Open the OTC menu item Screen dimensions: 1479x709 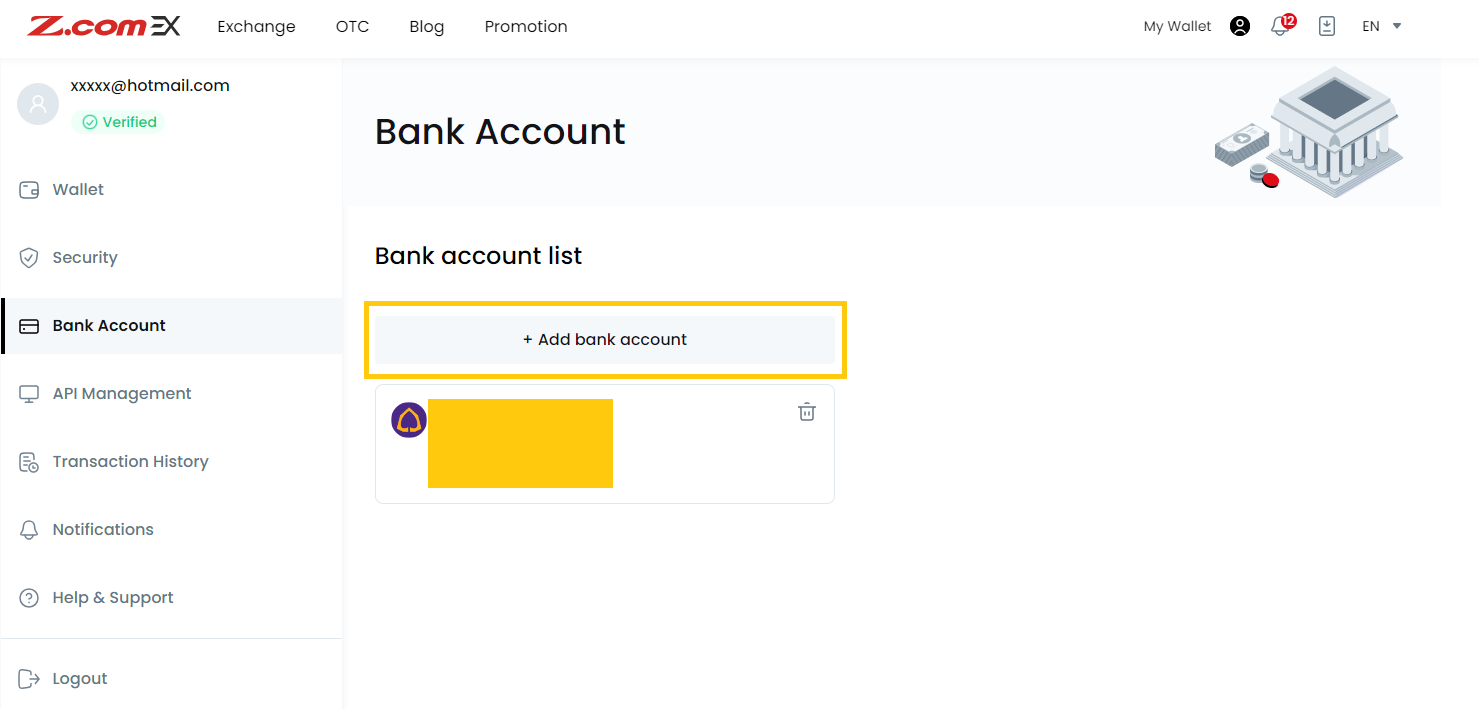(x=352, y=26)
